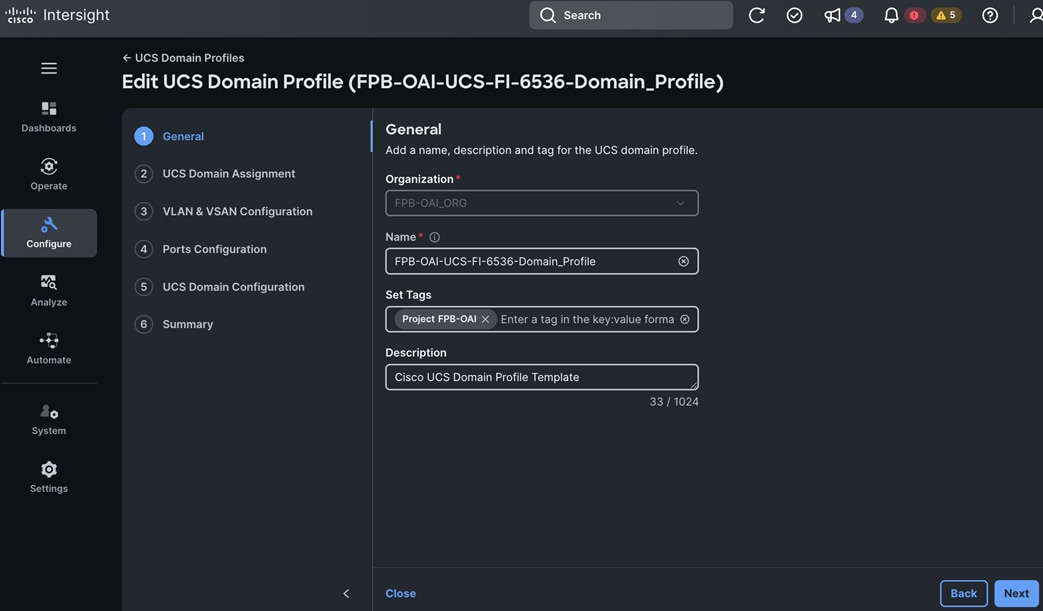Open the Operate section
This screenshot has height=611, width=1043.
coord(49,175)
